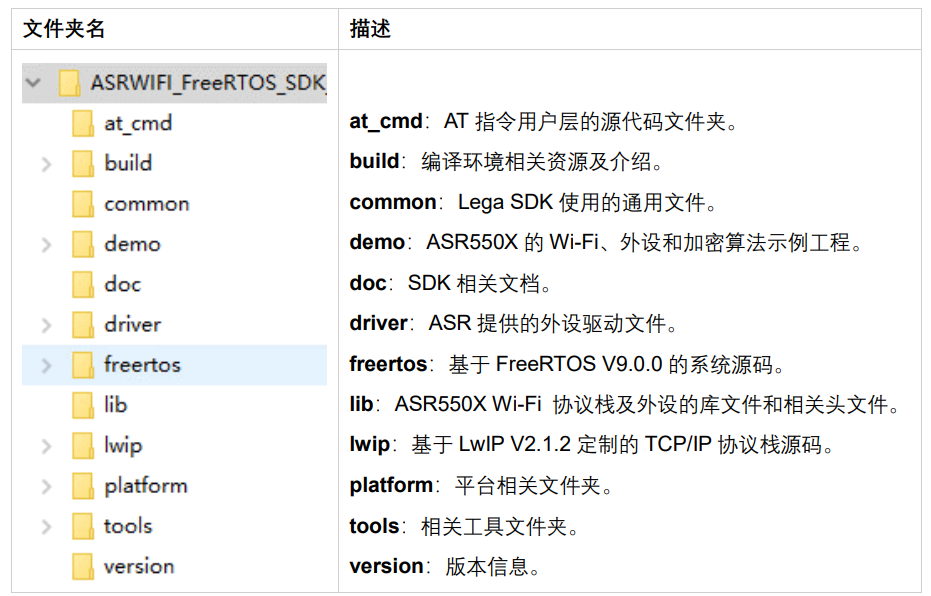Screen dimensions: 931x596
Task: Expand the platform folder chevron
Action: [47, 487]
